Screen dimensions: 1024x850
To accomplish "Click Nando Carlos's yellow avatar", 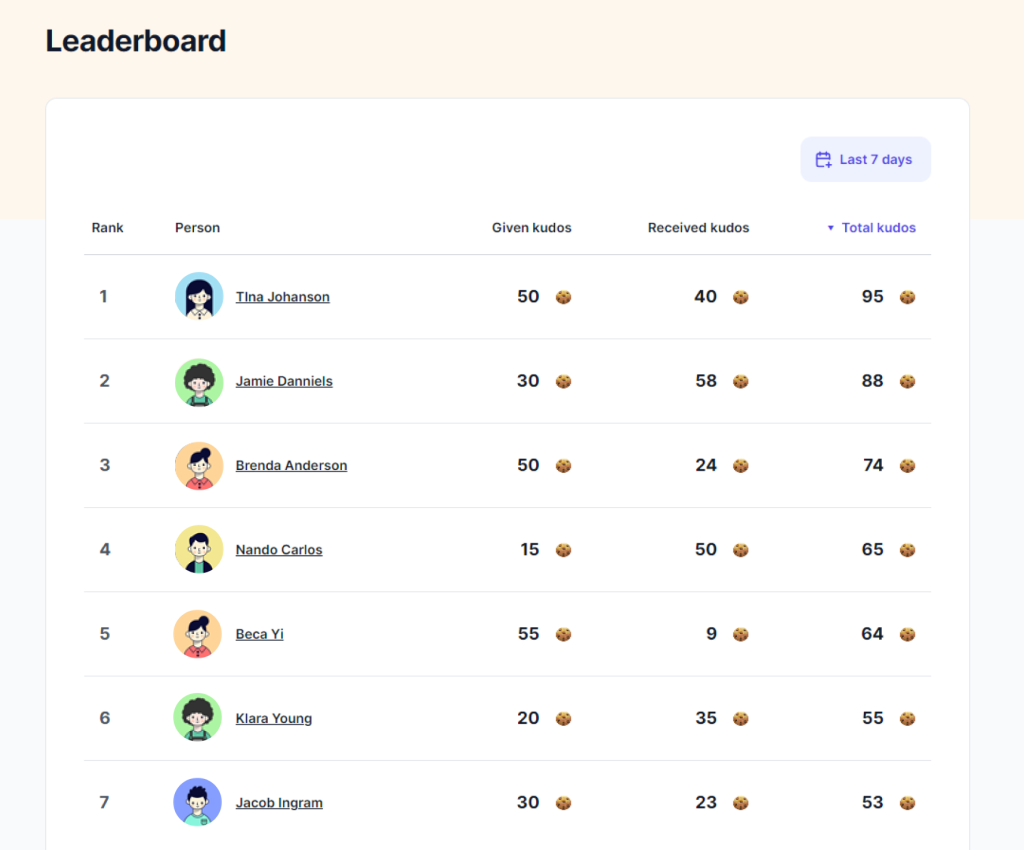I will [x=199, y=550].
